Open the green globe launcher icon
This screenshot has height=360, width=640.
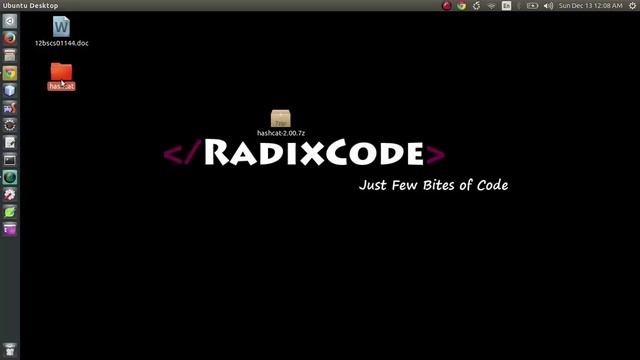click(x=10, y=178)
